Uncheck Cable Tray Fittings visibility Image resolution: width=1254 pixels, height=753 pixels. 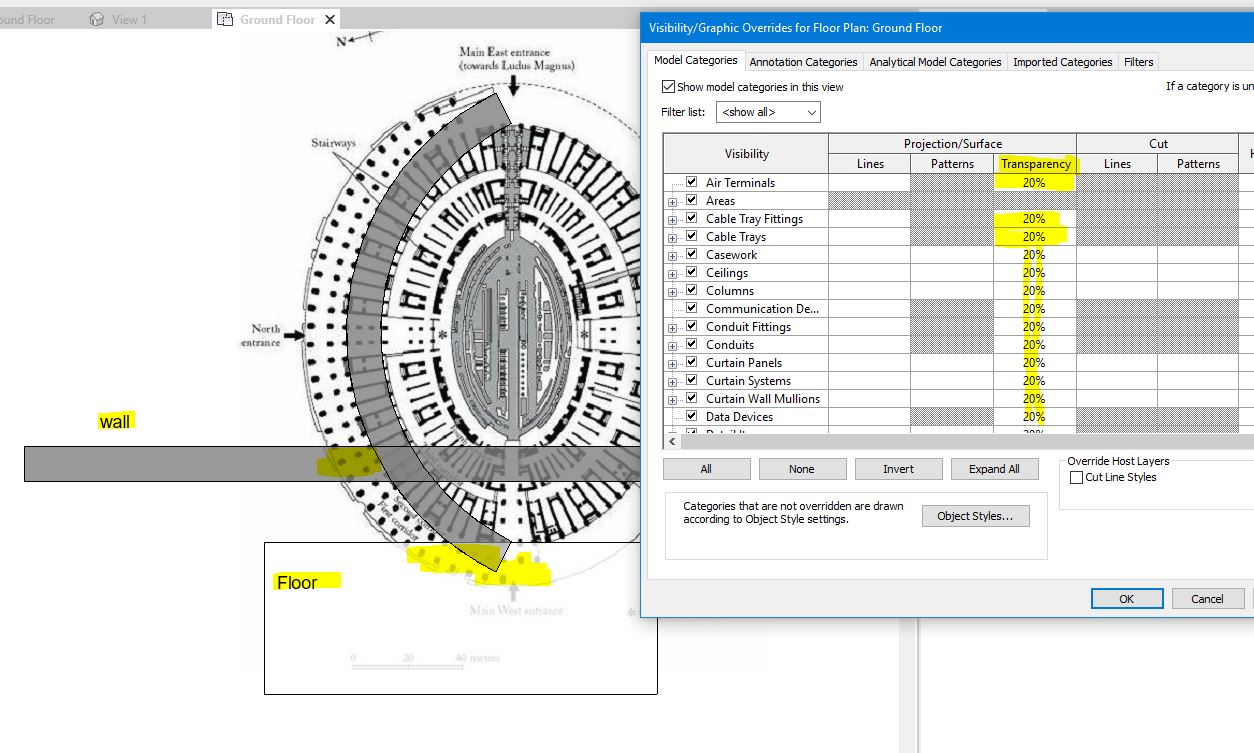click(692, 218)
